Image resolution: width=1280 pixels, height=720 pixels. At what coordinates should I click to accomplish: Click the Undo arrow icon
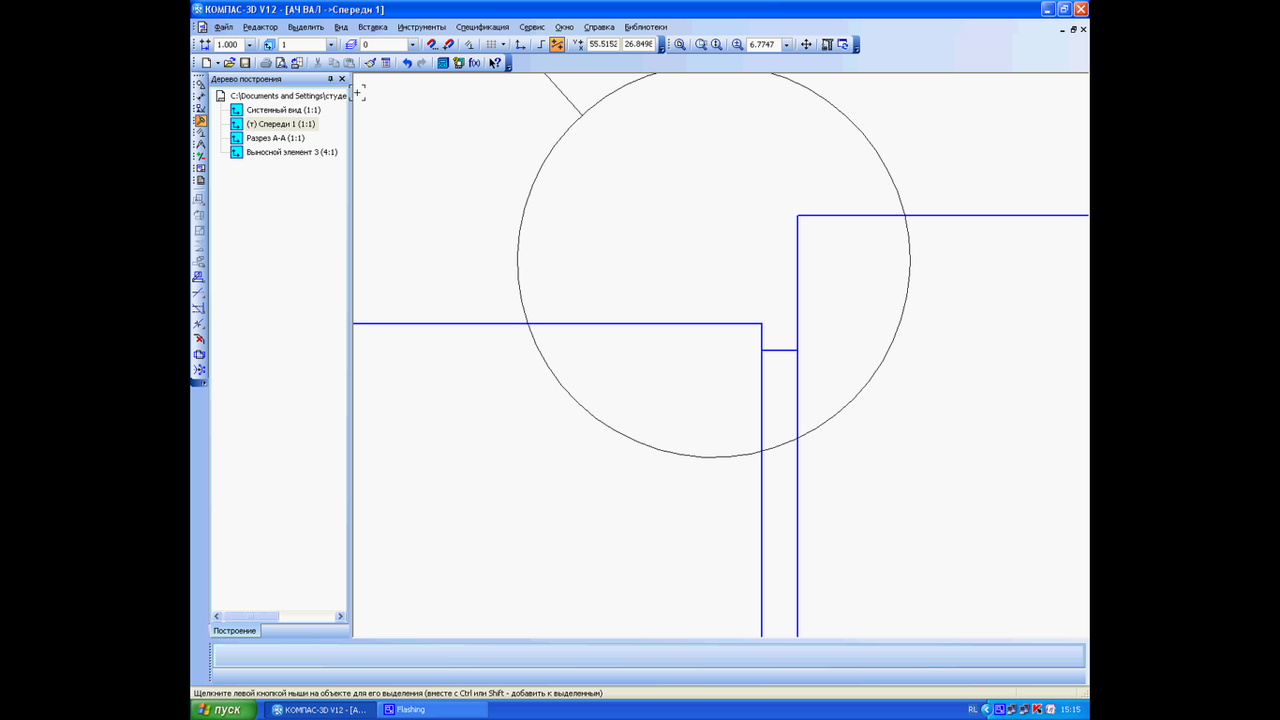click(407, 63)
